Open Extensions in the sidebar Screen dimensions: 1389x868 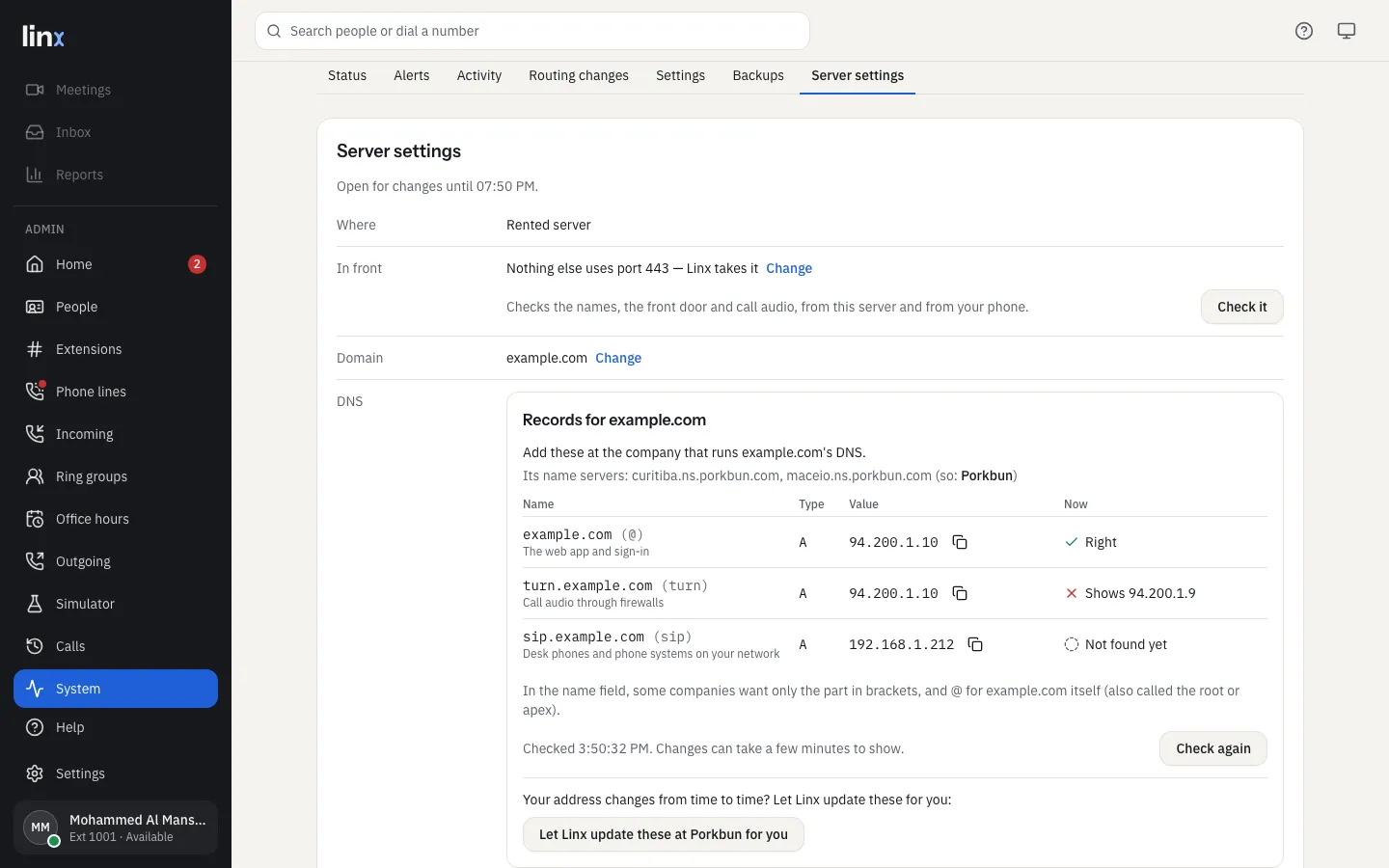pos(116,349)
